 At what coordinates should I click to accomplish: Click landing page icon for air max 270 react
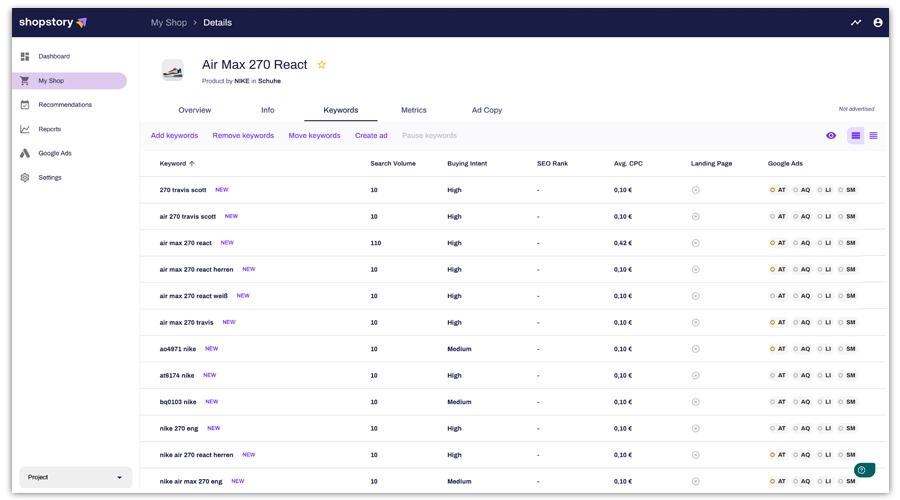pyautogui.click(x=696, y=243)
